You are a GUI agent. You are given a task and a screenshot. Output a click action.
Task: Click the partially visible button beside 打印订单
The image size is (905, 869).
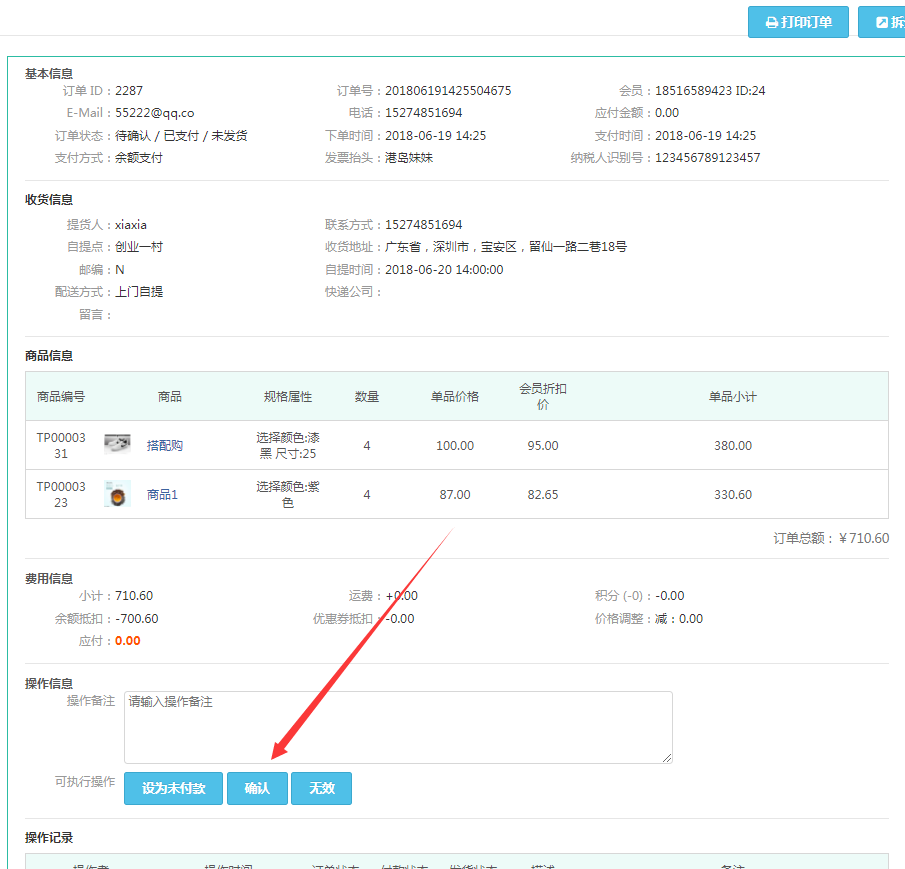(882, 22)
